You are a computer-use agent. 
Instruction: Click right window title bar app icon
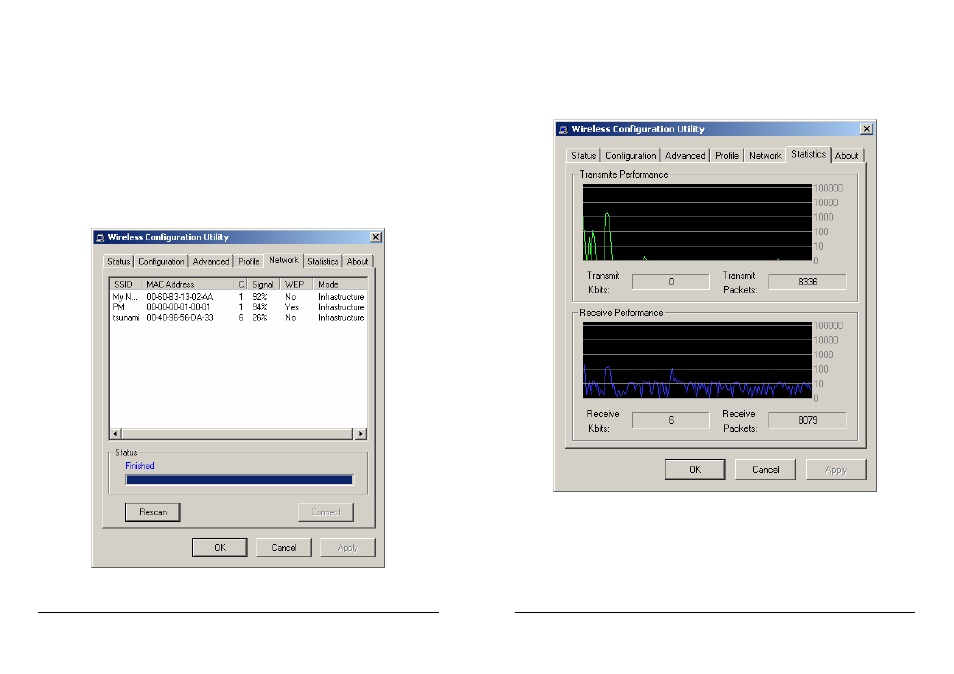click(x=563, y=130)
